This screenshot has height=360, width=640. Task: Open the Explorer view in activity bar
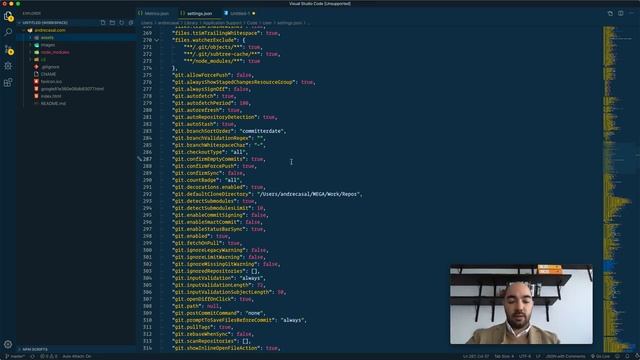coord(8,16)
